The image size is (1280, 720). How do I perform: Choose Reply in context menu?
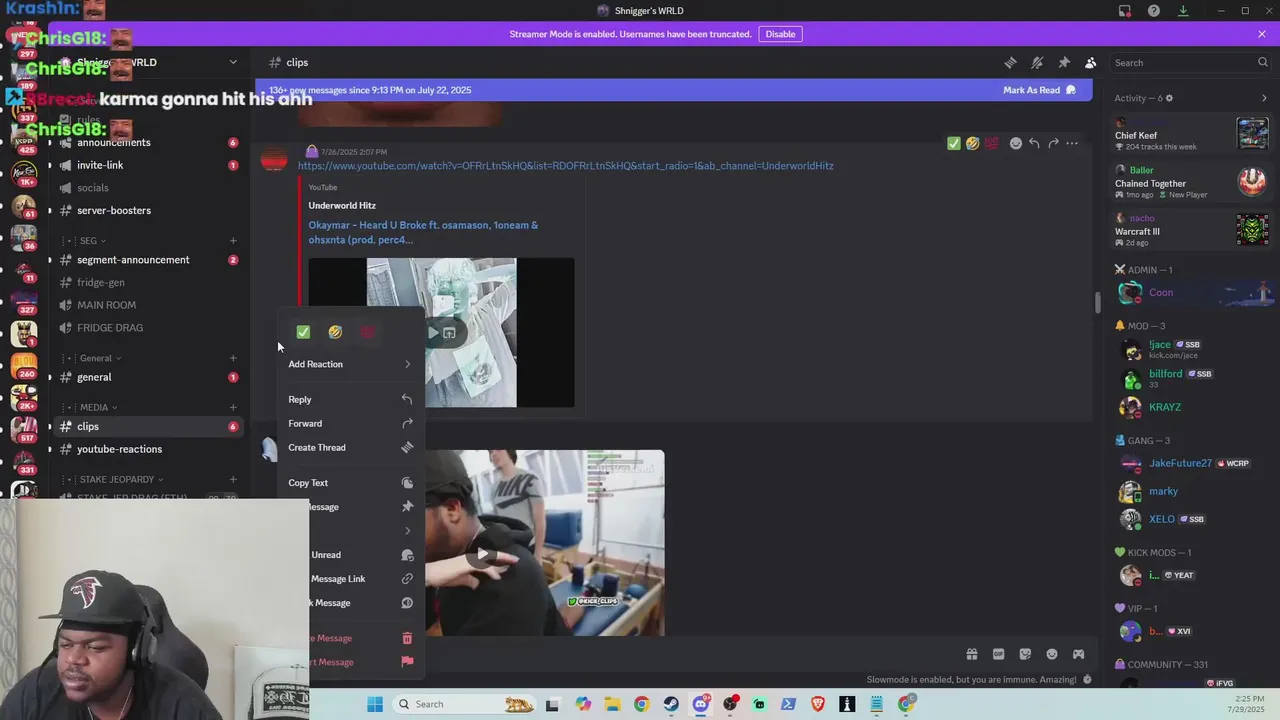pos(350,399)
